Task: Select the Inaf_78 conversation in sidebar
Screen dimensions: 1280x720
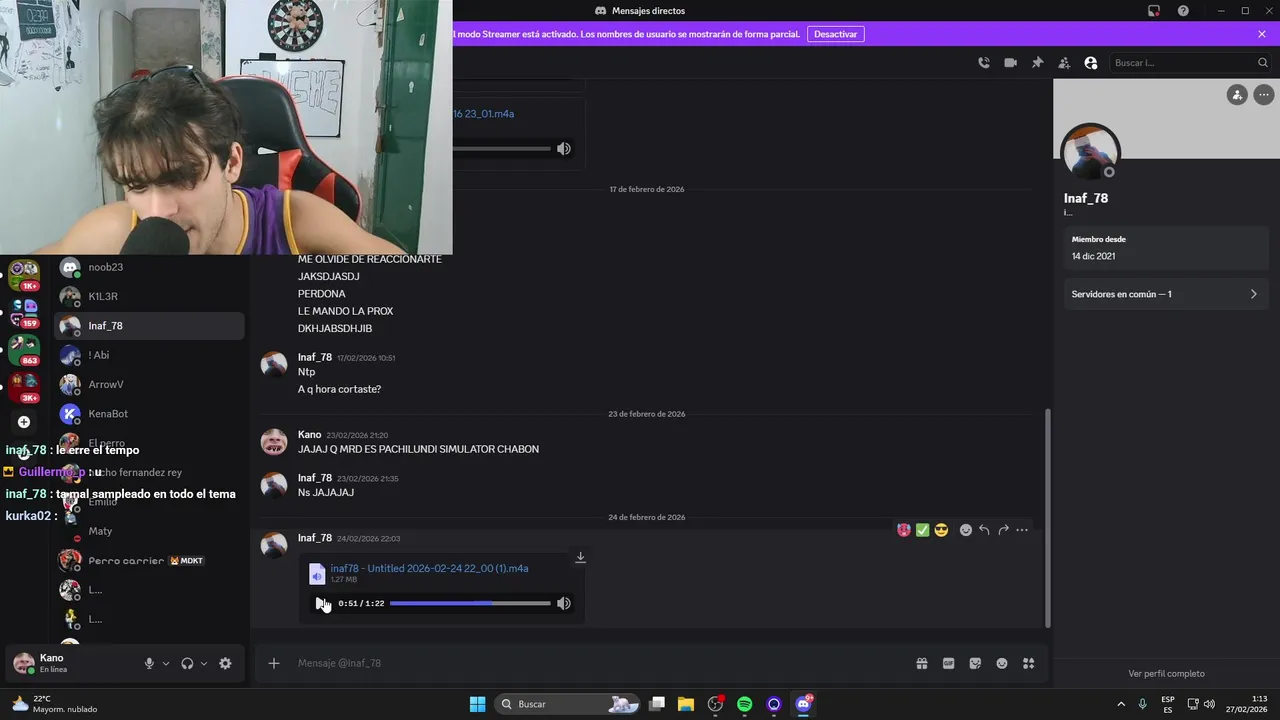Action: click(150, 326)
